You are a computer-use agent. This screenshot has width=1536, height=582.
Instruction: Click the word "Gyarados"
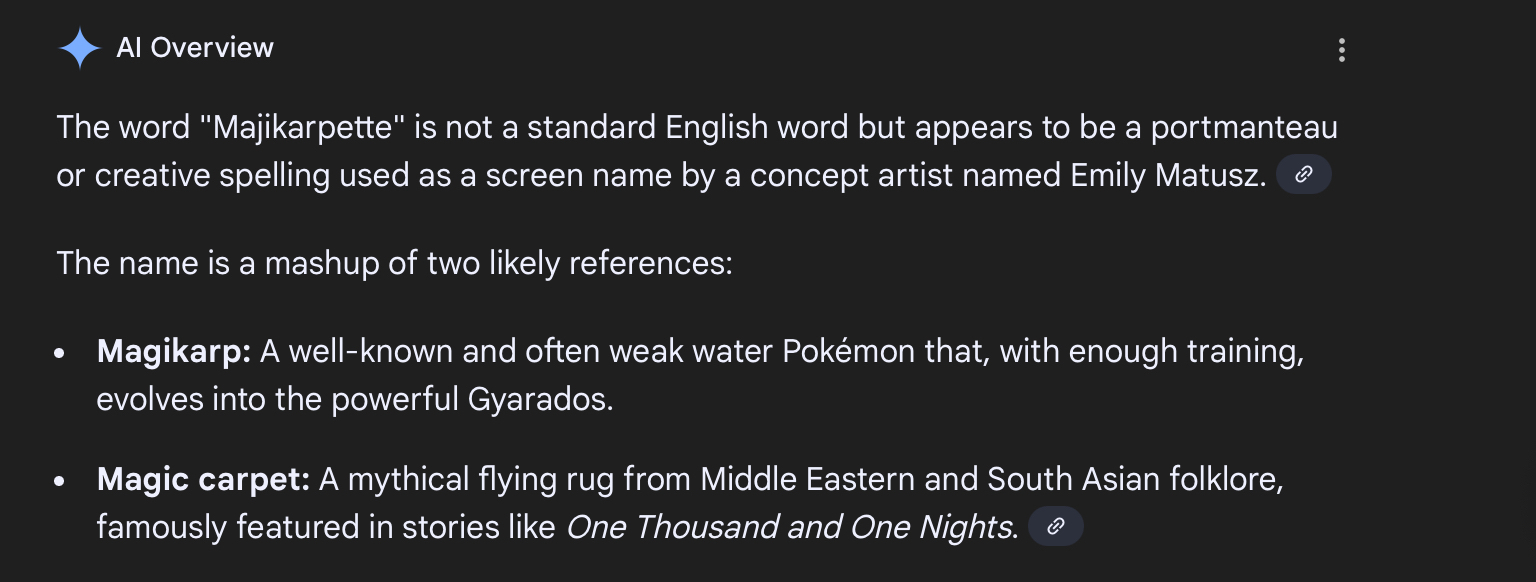539,400
